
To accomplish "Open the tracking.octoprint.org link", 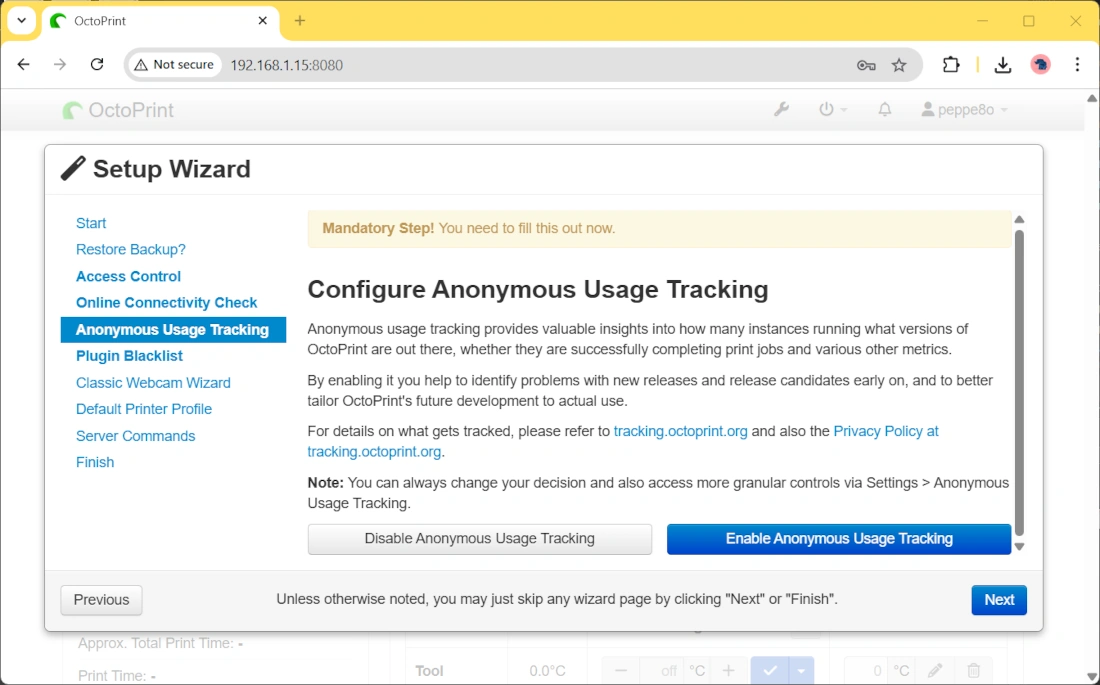I will coord(680,431).
